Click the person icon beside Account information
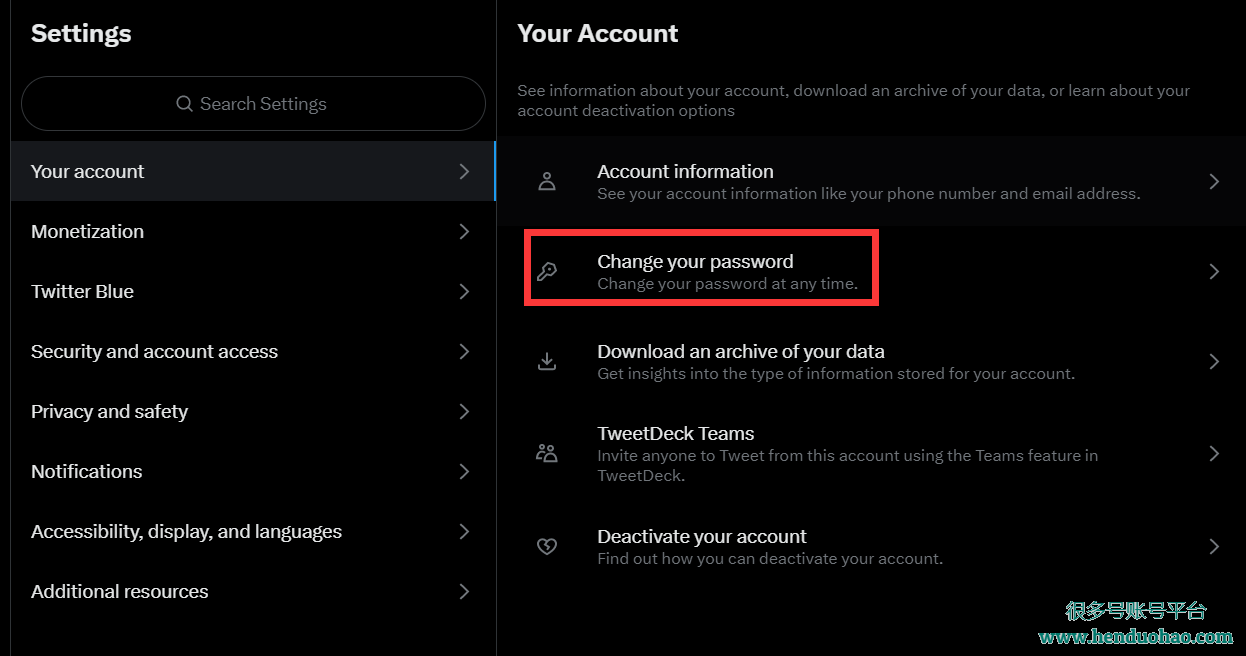Viewport: 1246px width, 656px height. (x=547, y=181)
